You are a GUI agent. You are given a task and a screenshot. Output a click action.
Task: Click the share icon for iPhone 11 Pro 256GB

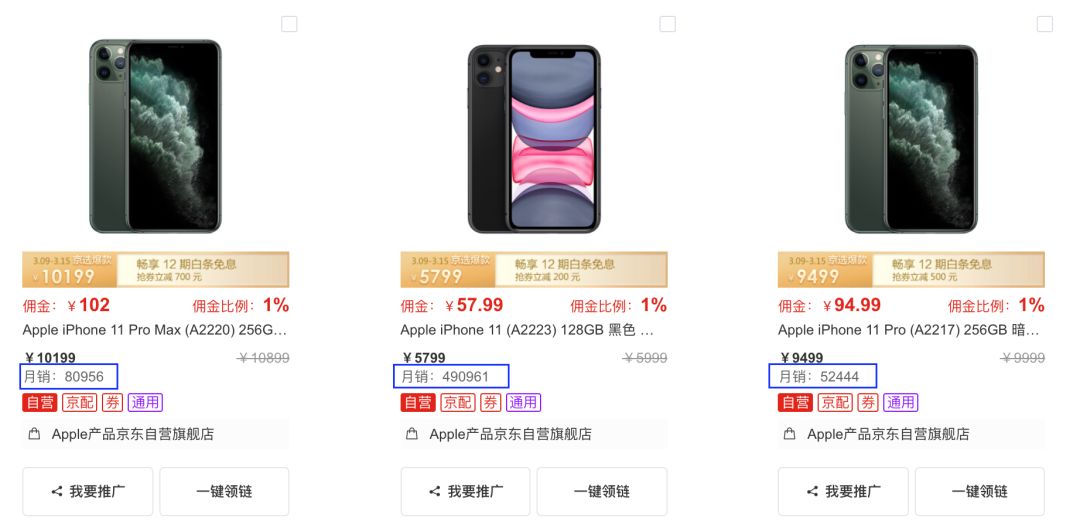pyautogui.click(x=812, y=491)
